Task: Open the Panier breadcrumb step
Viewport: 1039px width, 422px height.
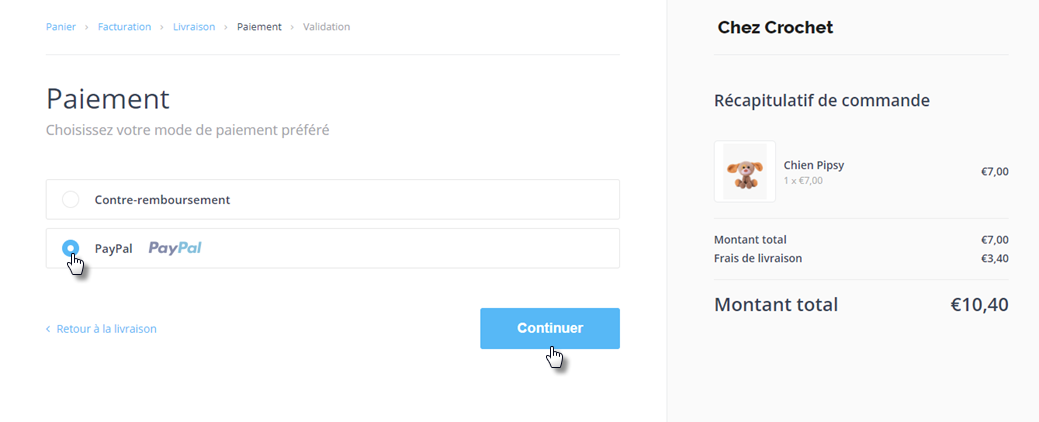Action: [61, 27]
